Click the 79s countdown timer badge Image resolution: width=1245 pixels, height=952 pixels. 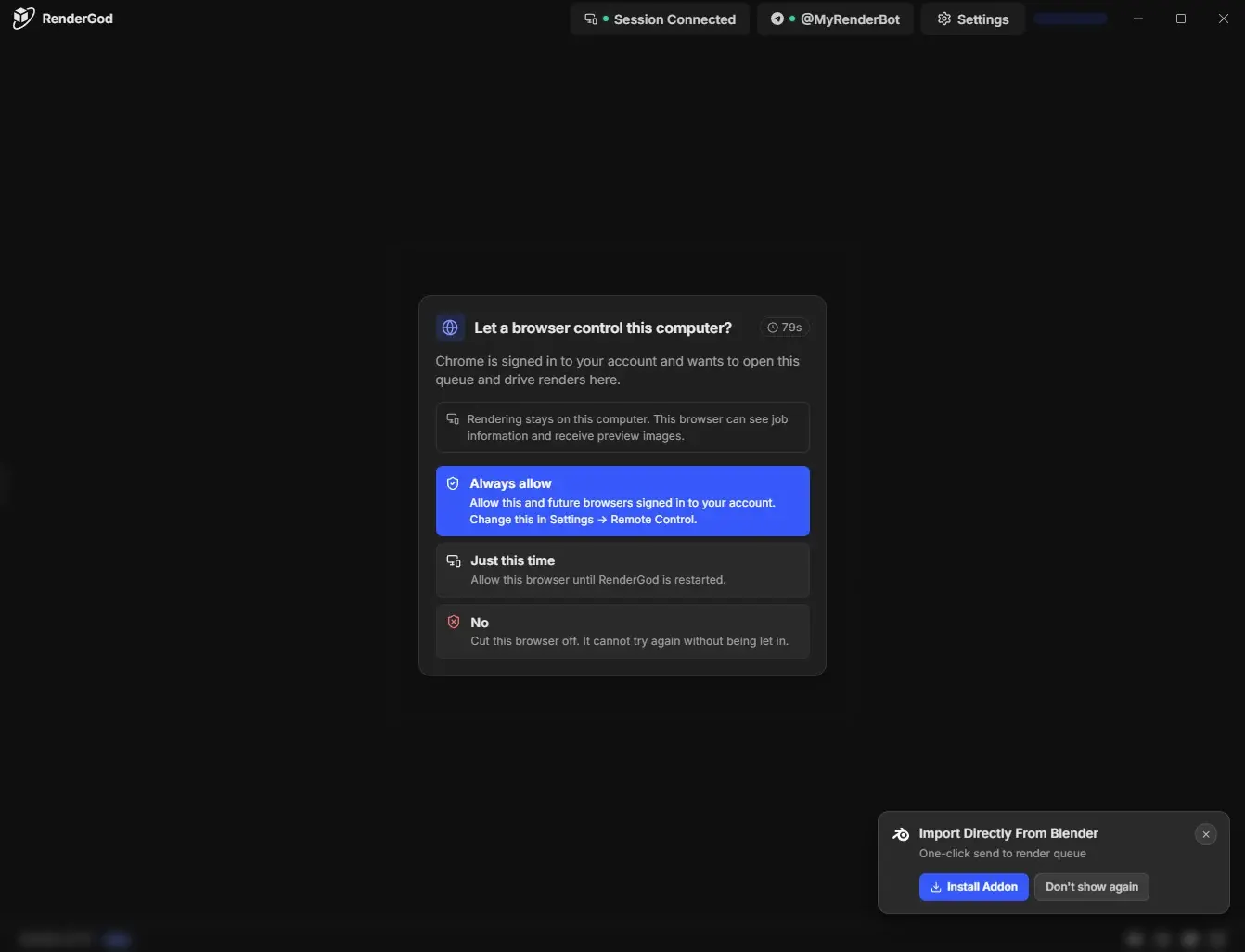[785, 328]
